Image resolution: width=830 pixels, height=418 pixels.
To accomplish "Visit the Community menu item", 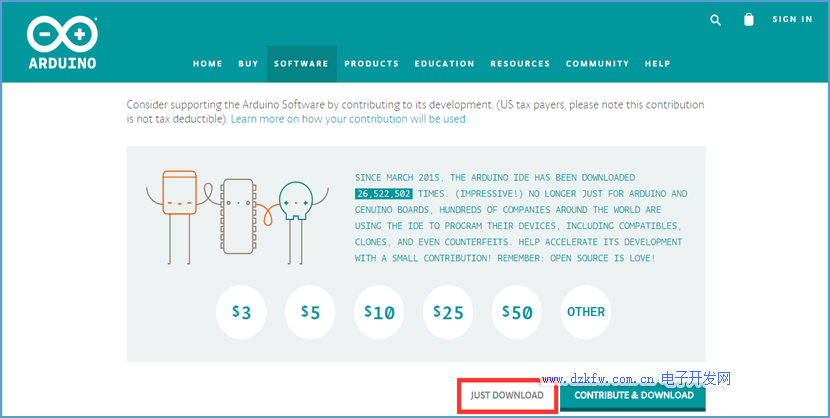I will tap(597, 64).
